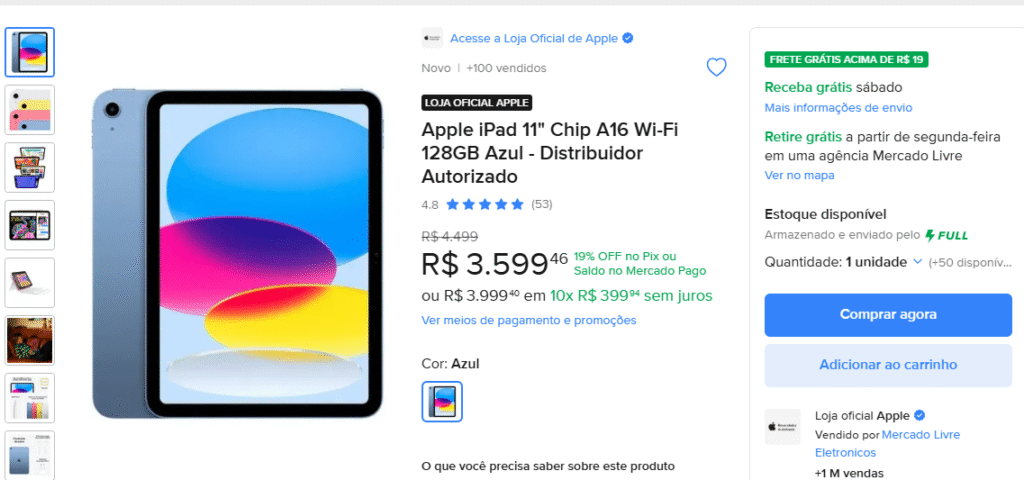1024x480 pixels.
Task: Open Acesse a Loja Oficial de Apple link
Action: 534,39
